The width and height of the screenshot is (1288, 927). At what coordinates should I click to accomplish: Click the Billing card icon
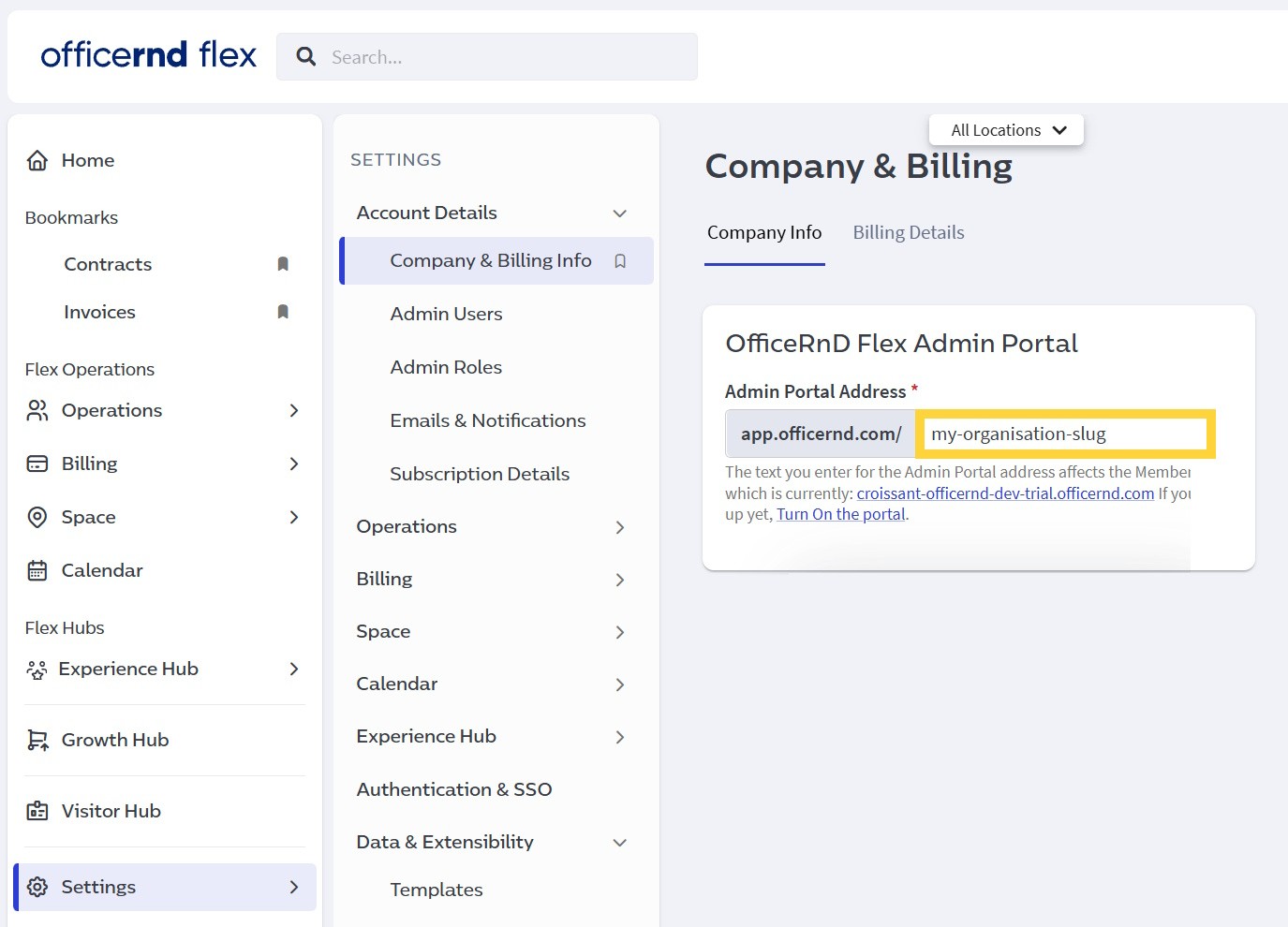(x=37, y=463)
